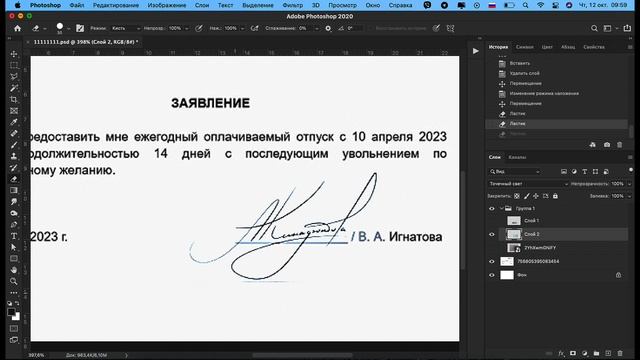Select the Gradient tool
This screenshot has height=360, width=640.
click(x=14, y=190)
